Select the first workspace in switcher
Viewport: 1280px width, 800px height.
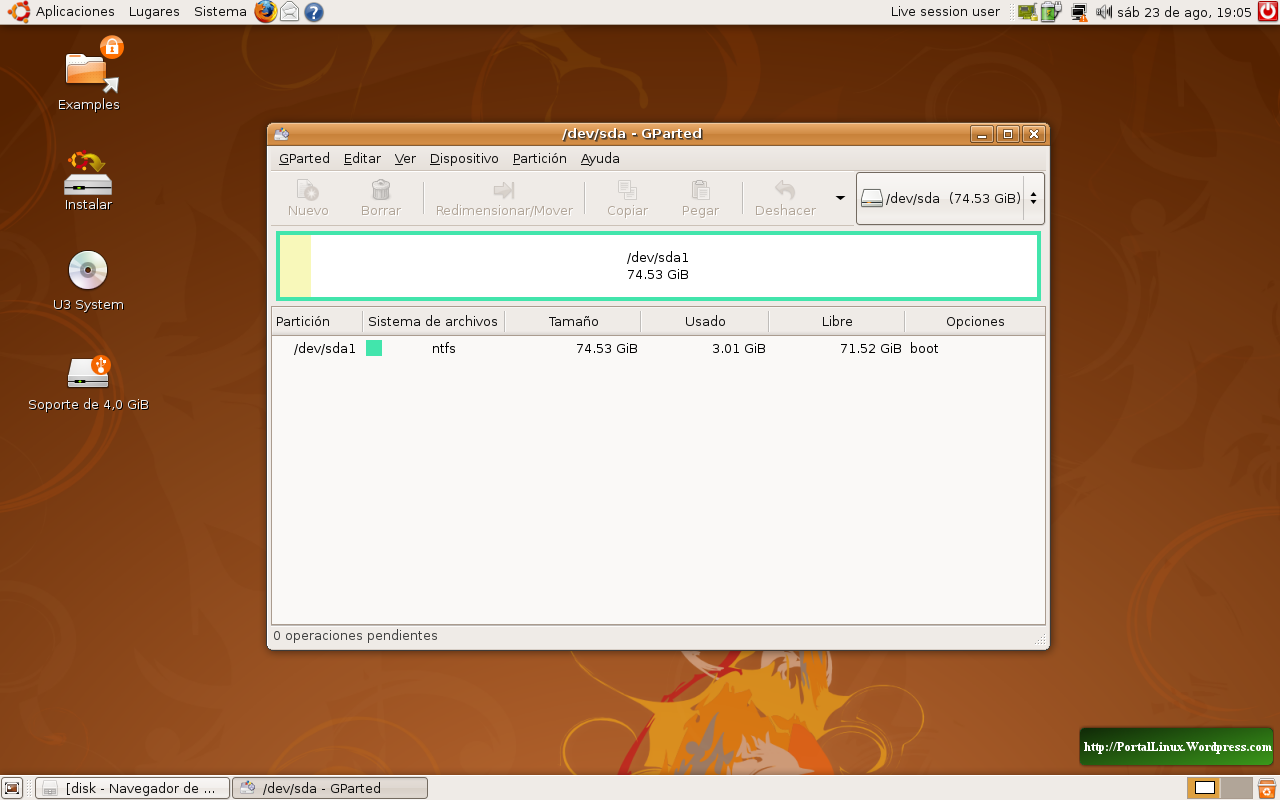[1205, 788]
